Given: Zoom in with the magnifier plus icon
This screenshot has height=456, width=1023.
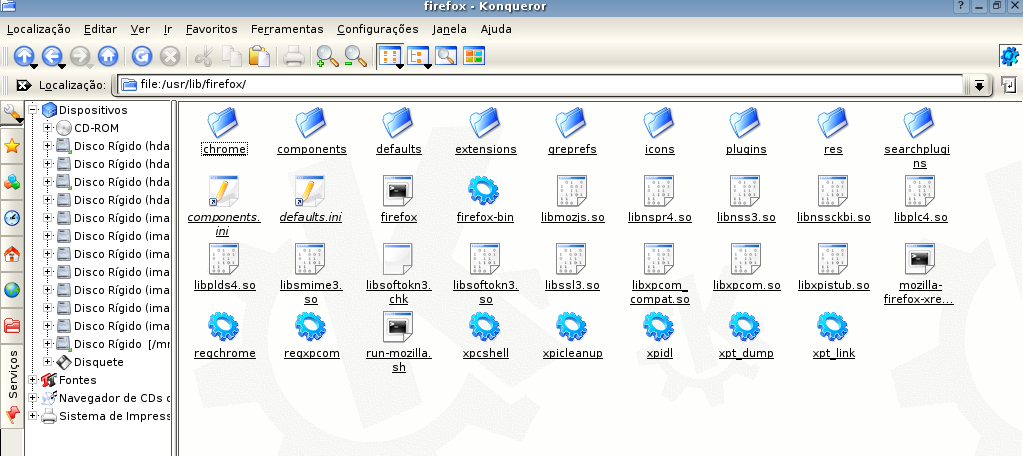Looking at the screenshot, I should (327, 56).
